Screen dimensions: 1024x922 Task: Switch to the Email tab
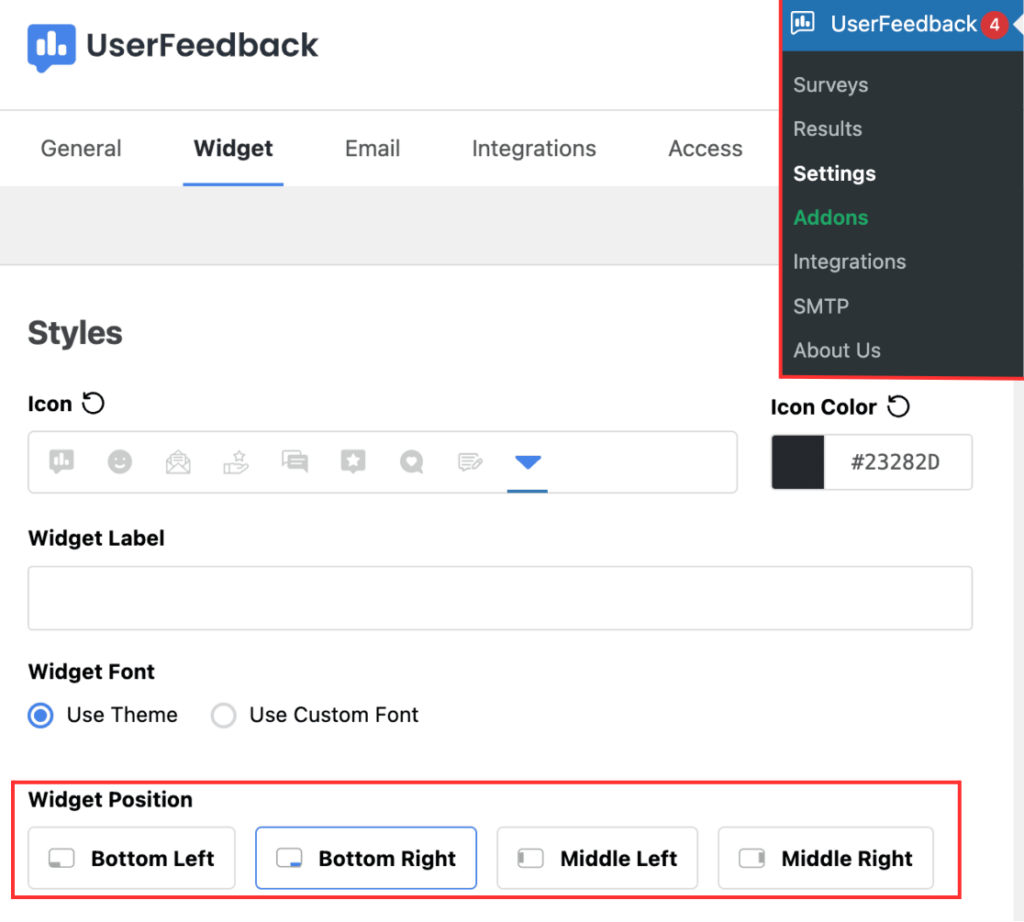[x=371, y=148]
